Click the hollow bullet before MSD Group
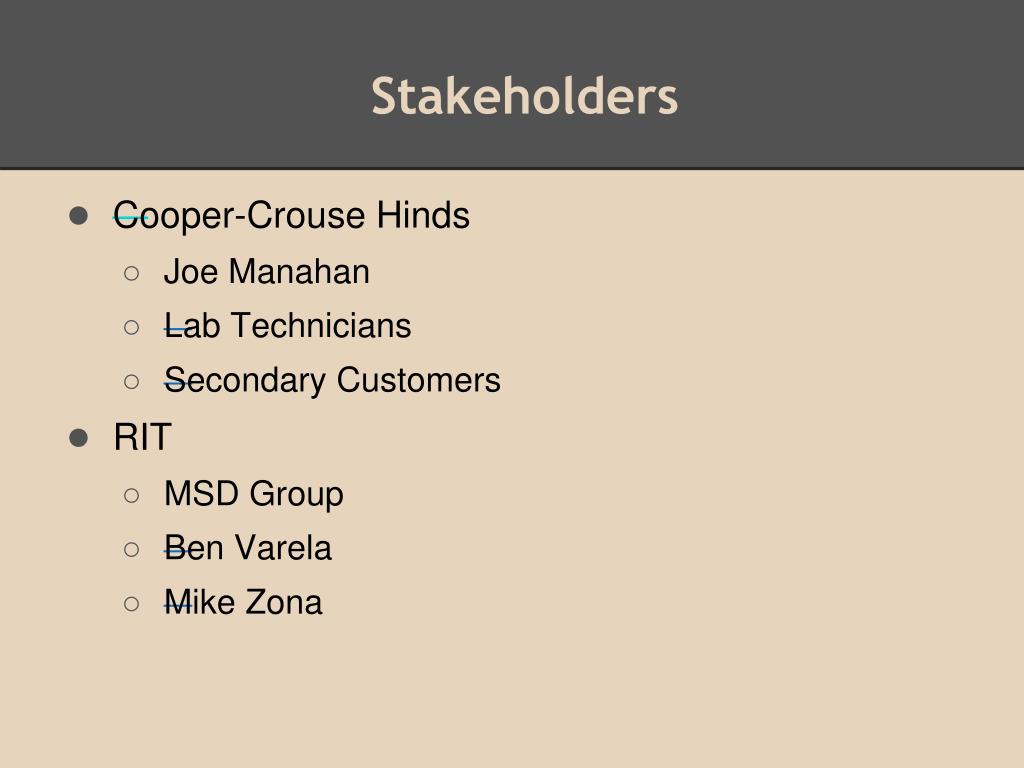This screenshot has width=1024, height=768. point(131,495)
